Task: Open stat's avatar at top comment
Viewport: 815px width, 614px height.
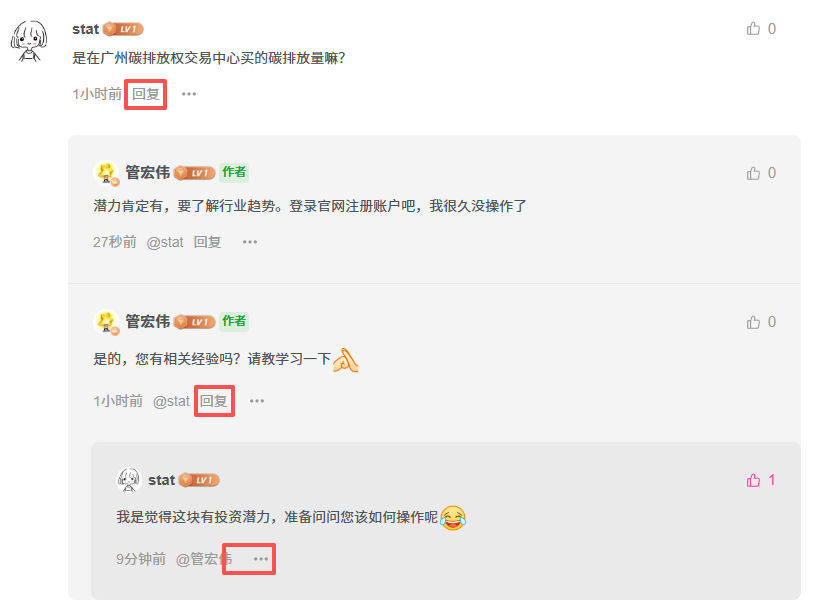Action: (x=29, y=41)
